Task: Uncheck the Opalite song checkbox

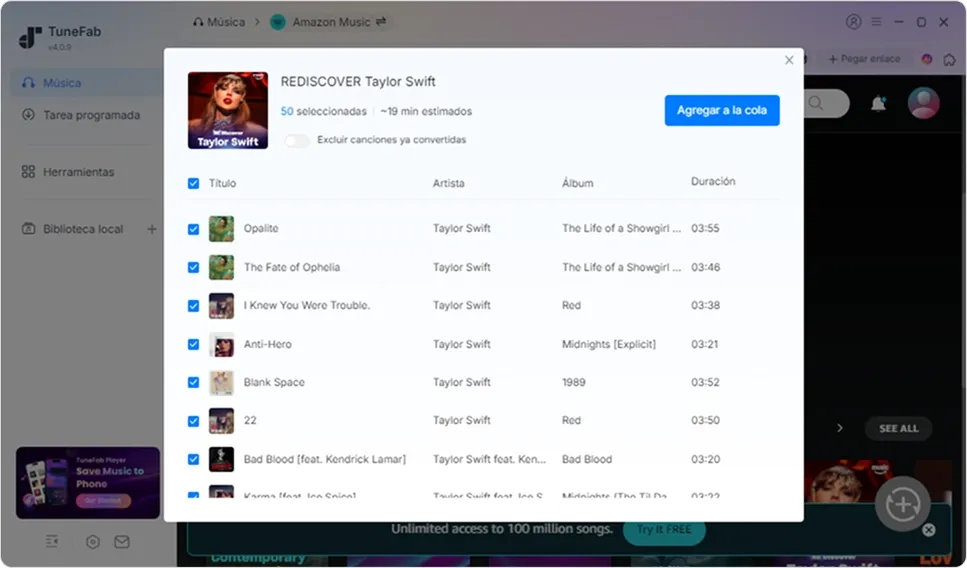Action: 194,229
